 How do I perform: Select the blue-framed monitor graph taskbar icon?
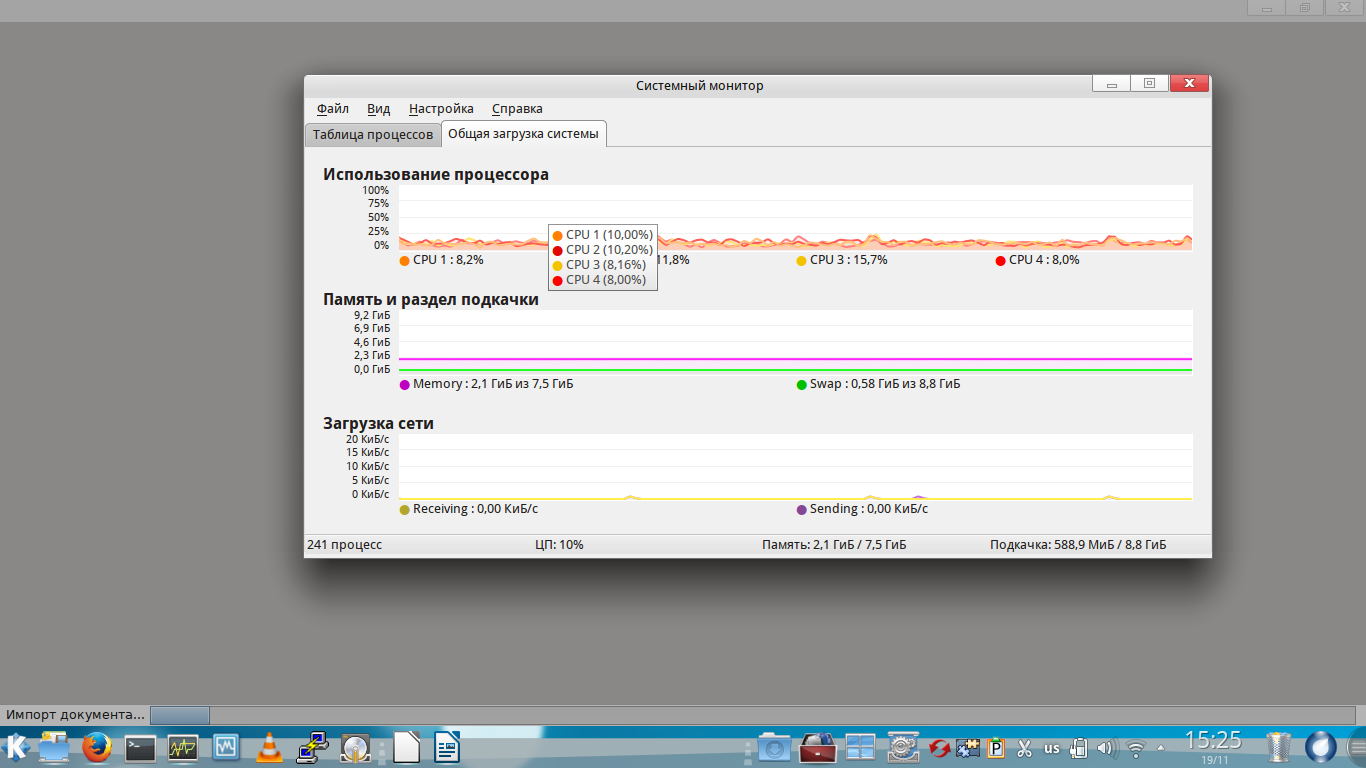225,746
